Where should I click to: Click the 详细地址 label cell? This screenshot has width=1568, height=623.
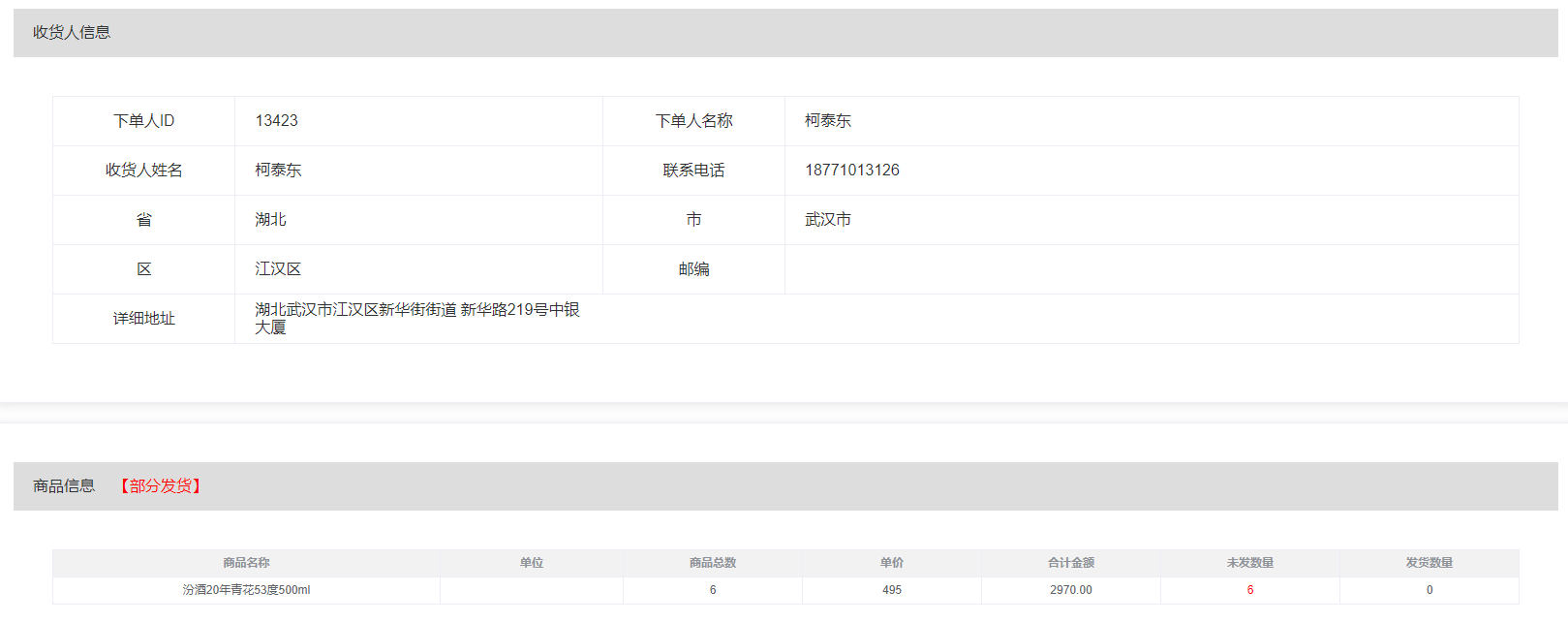click(x=143, y=319)
